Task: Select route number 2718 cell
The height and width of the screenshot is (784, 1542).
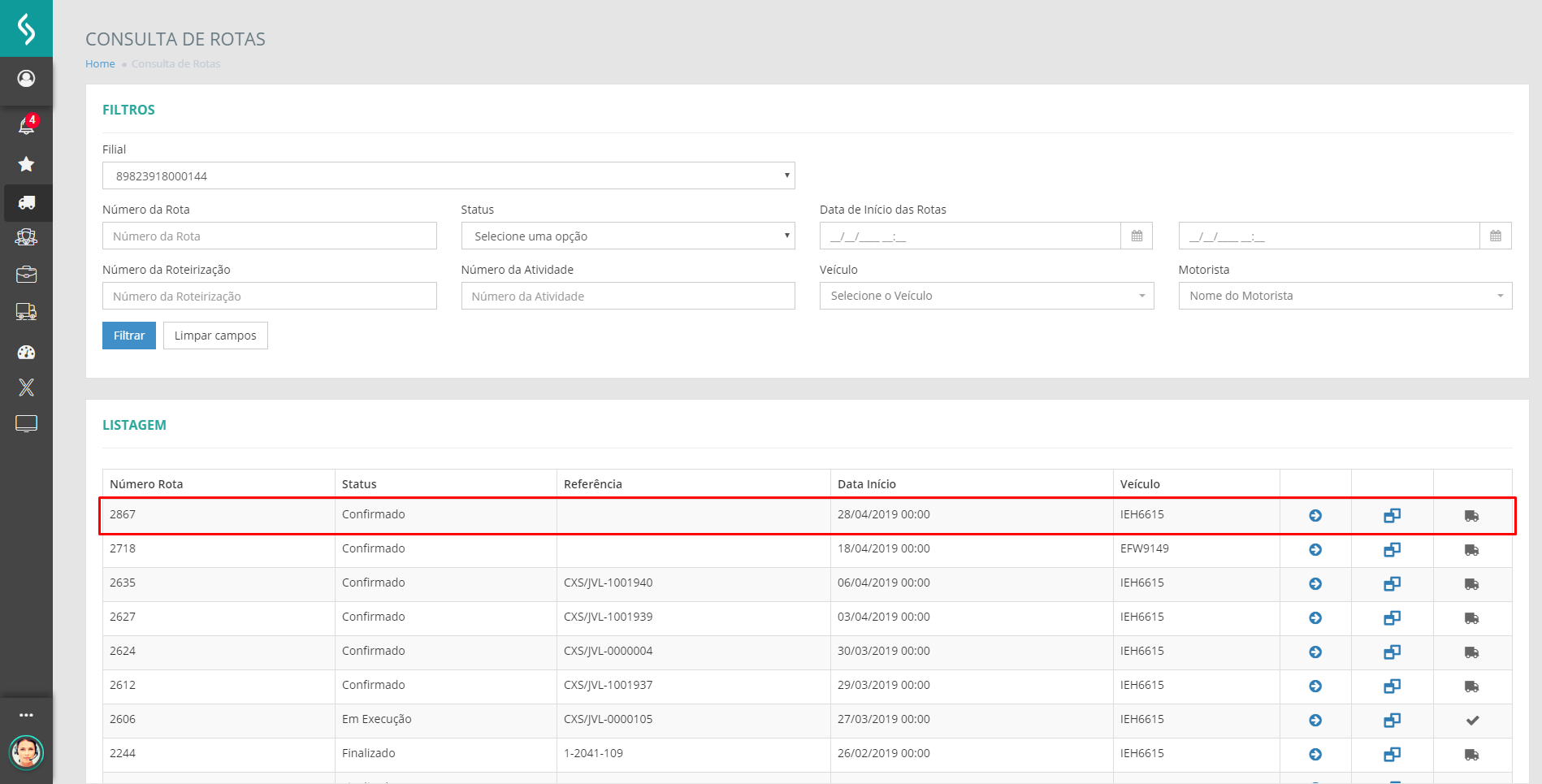Action: click(219, 549)
